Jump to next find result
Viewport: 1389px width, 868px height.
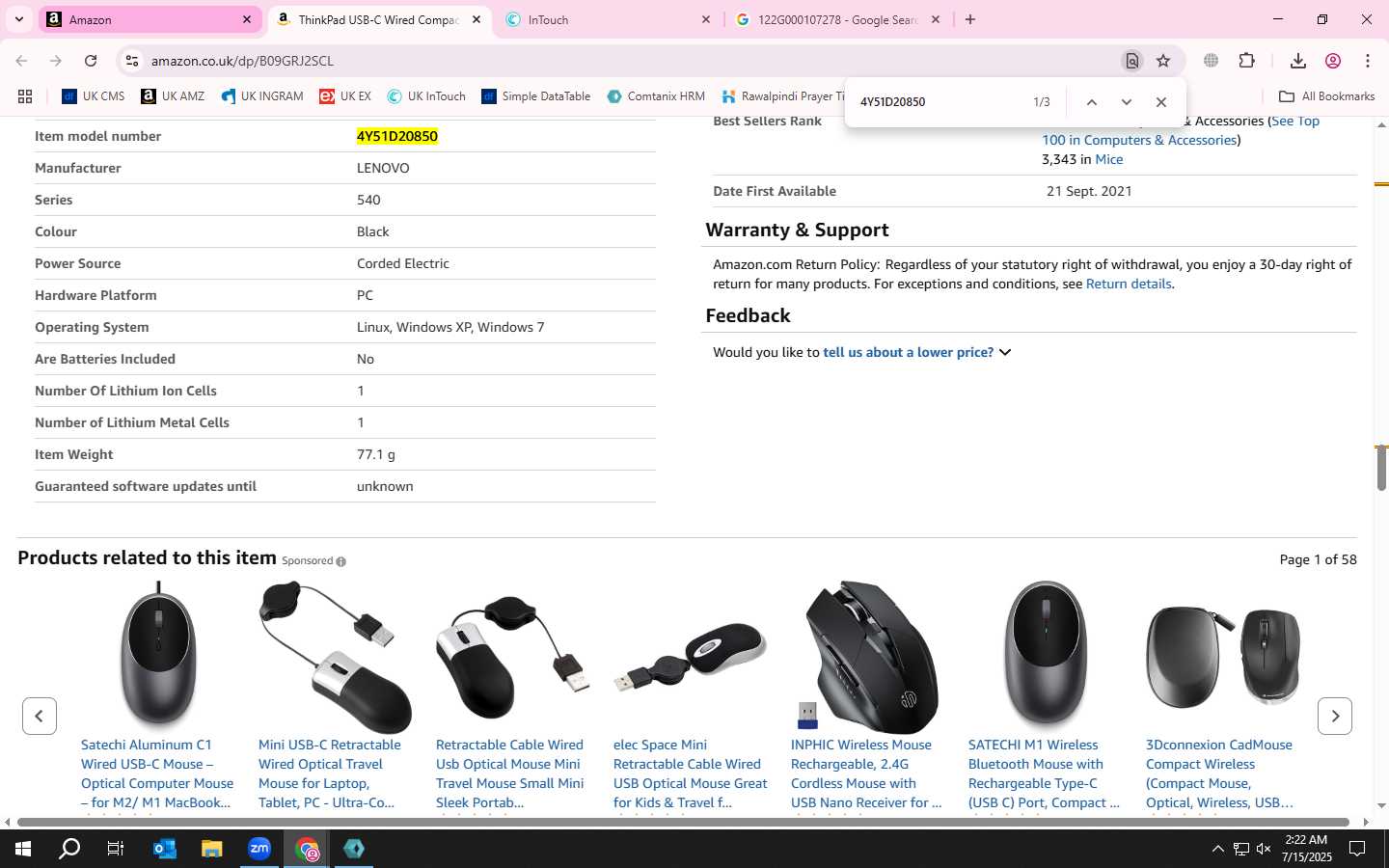[1126, 102]
